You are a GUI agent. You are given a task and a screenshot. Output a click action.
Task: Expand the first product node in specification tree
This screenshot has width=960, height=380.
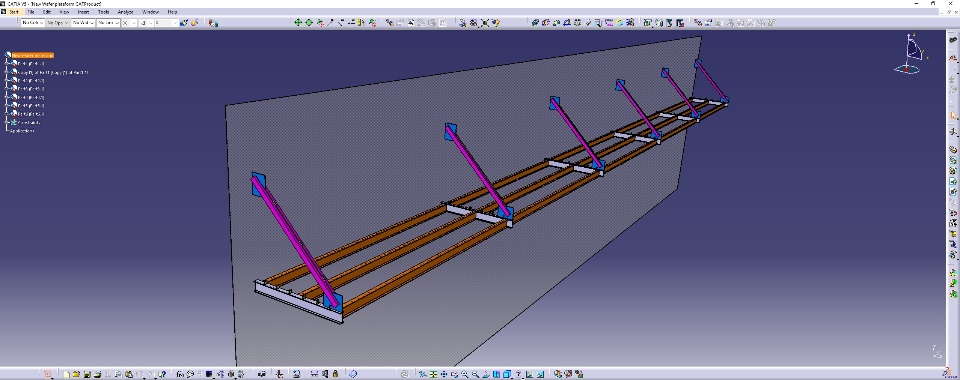coord(7,63)
